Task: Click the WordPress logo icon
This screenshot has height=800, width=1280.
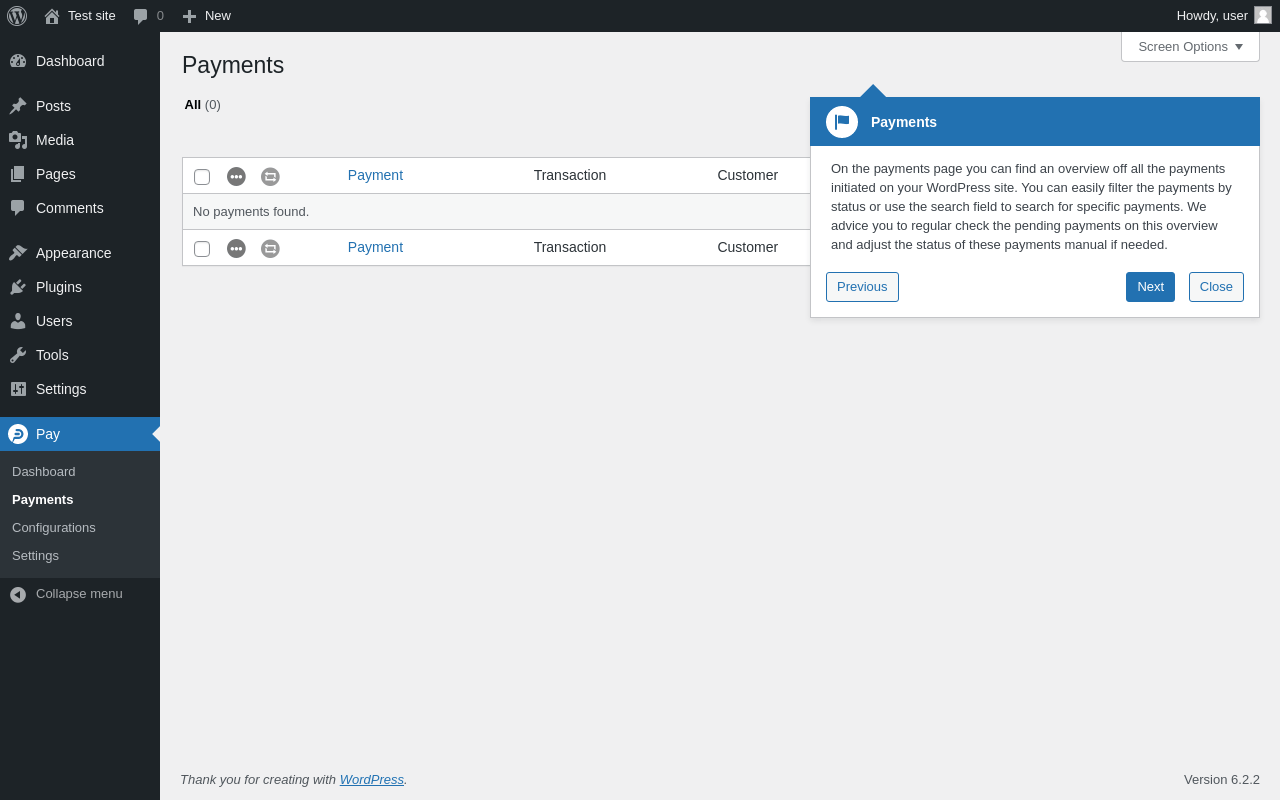Action: tap(17, 16)
